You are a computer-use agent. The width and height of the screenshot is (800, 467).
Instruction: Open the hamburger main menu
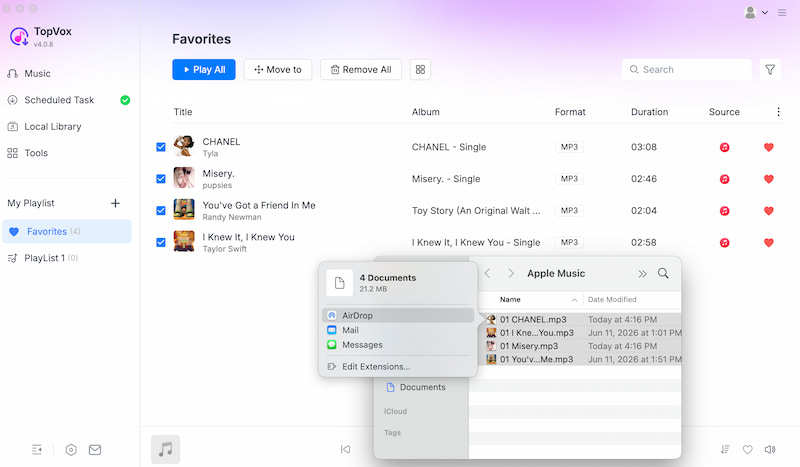point(782,12)
